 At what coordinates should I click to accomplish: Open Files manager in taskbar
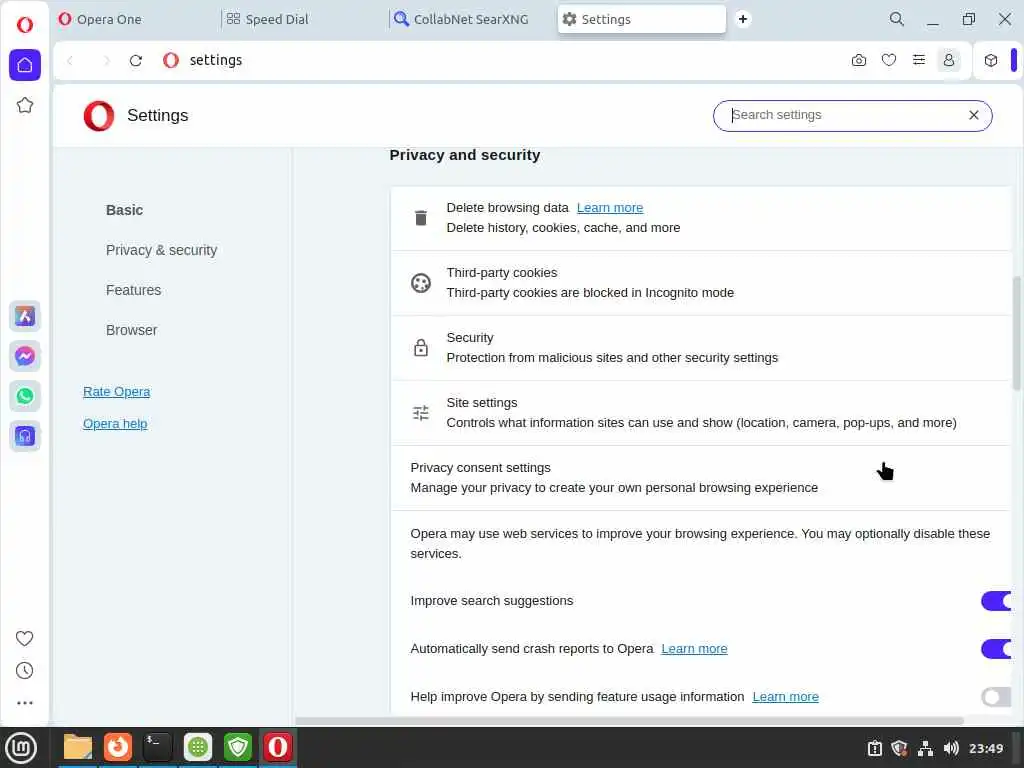point(78,747)
